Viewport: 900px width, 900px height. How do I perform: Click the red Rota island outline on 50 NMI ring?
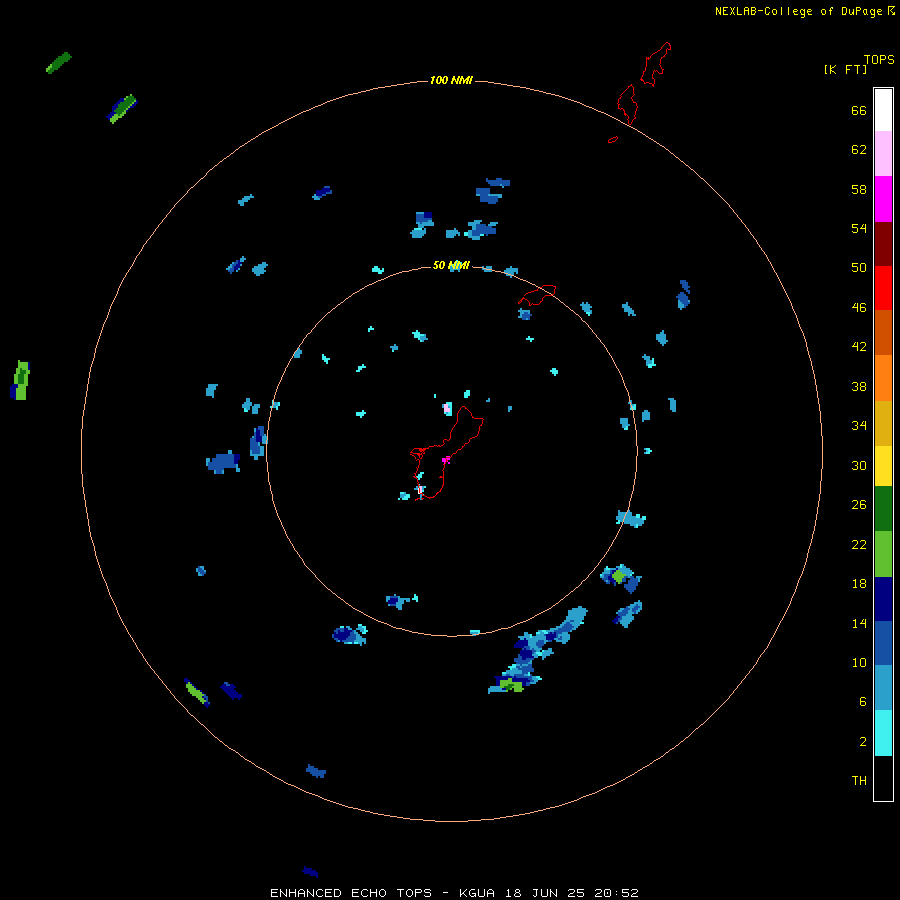(x=537, y=294)
